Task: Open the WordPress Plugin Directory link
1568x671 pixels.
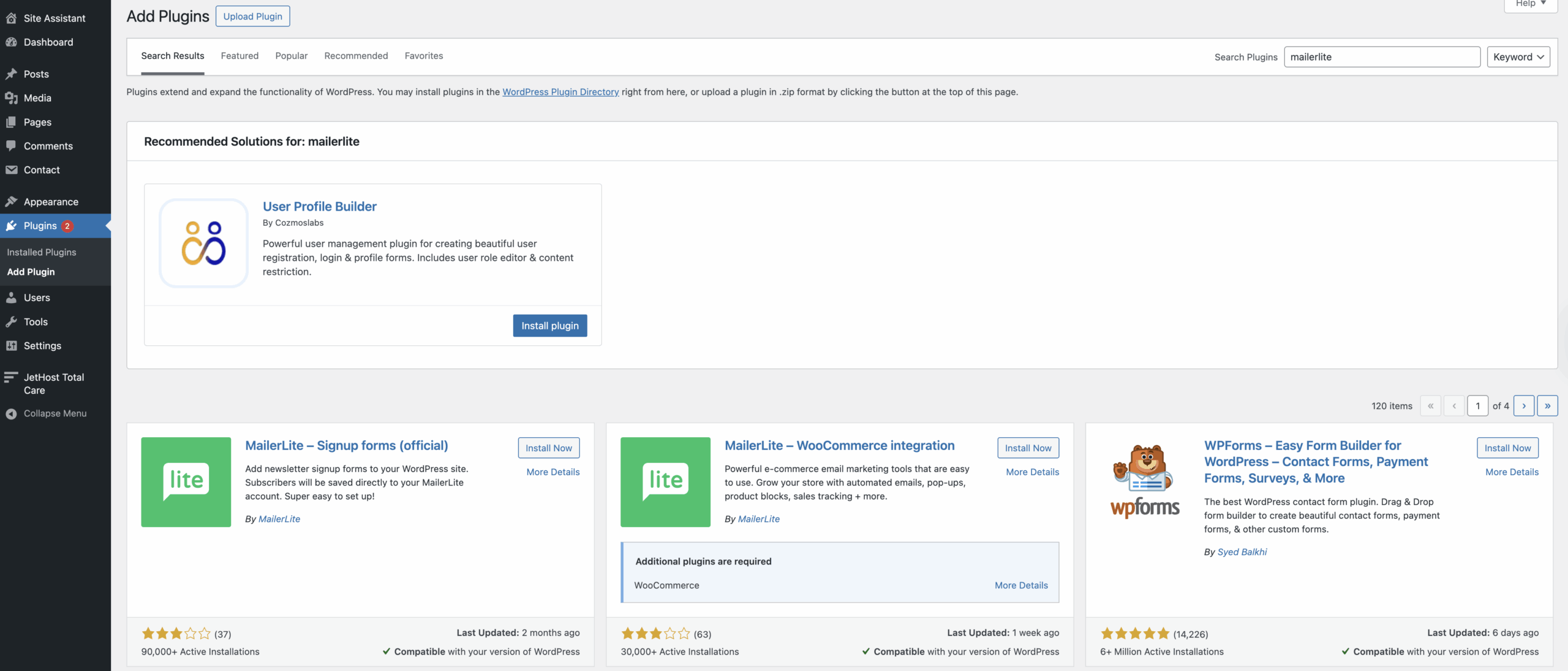Action: (560, 92)
